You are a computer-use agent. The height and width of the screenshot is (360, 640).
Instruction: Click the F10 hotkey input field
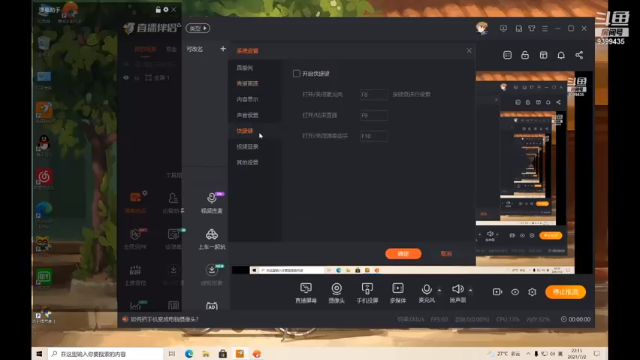tap(373, 136)
